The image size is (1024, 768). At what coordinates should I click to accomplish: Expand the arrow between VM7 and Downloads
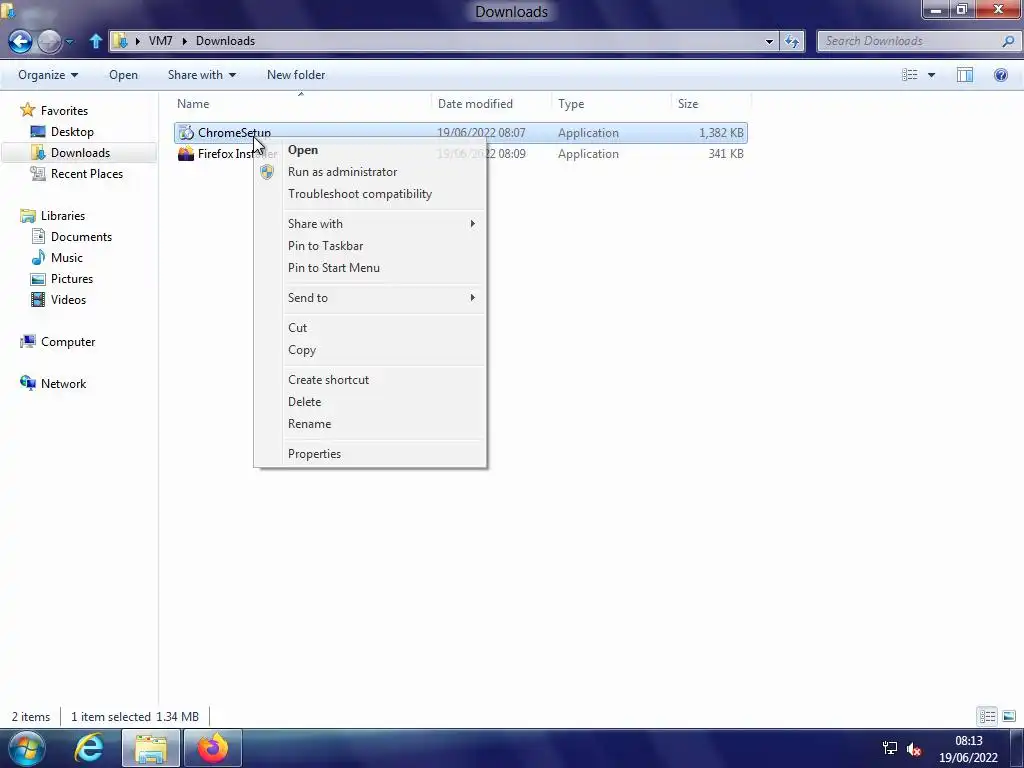pyautogui.click(x=184, y=40)
